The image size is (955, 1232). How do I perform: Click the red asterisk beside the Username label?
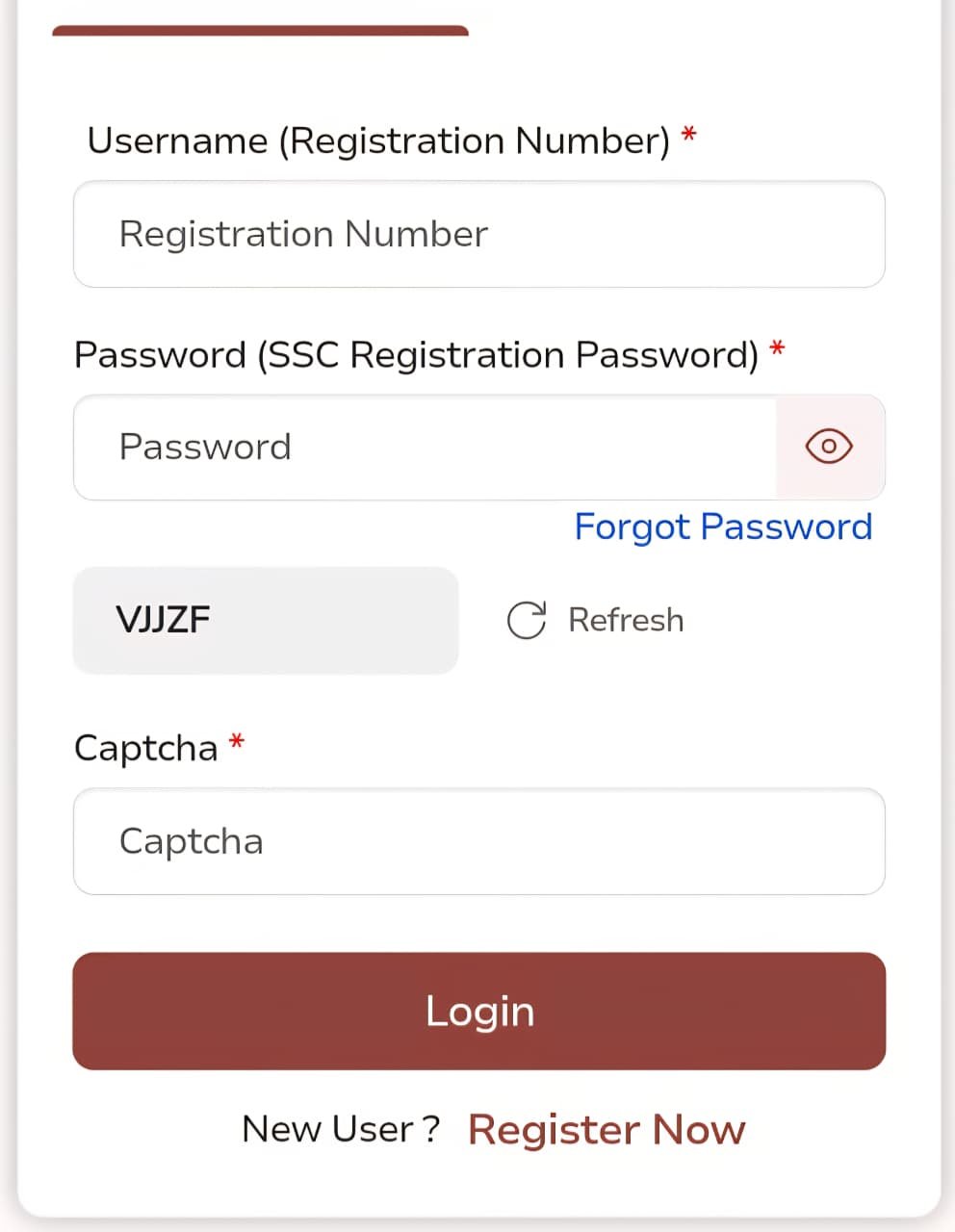point(688,135)
